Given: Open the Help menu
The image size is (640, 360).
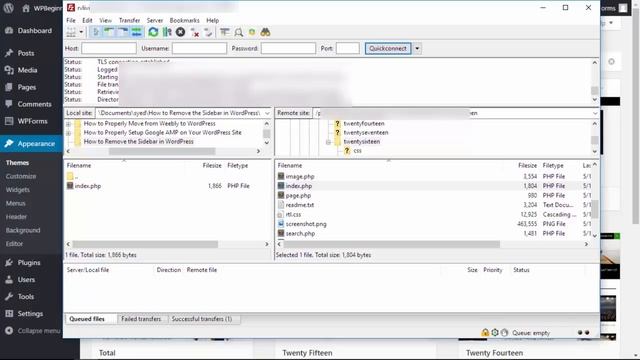Looking at the screenshot, I should [212, 20].
